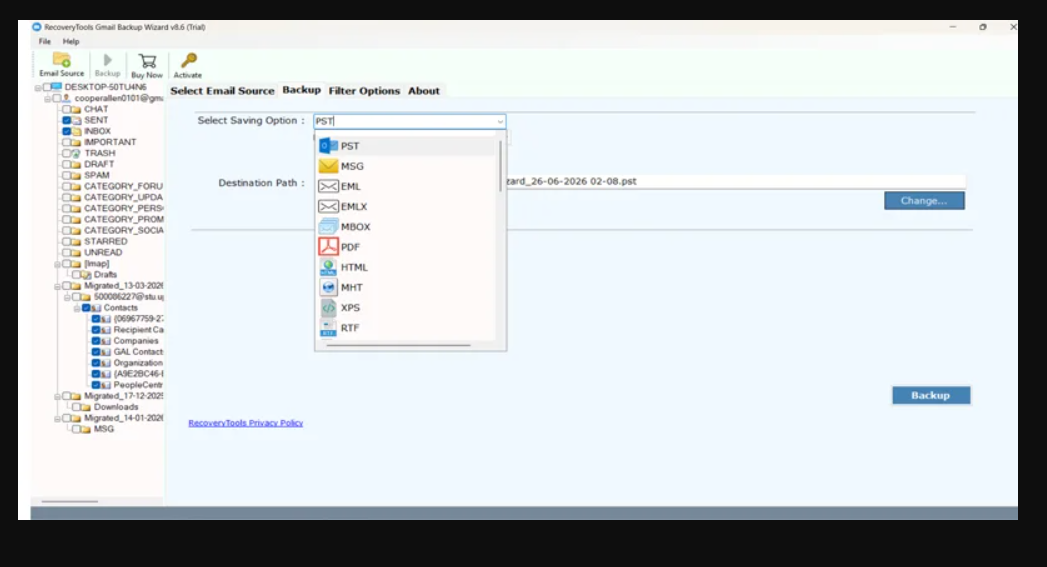Select the RTF icon option
This screenshot has width=1047, height=567.
coord(328,328)
